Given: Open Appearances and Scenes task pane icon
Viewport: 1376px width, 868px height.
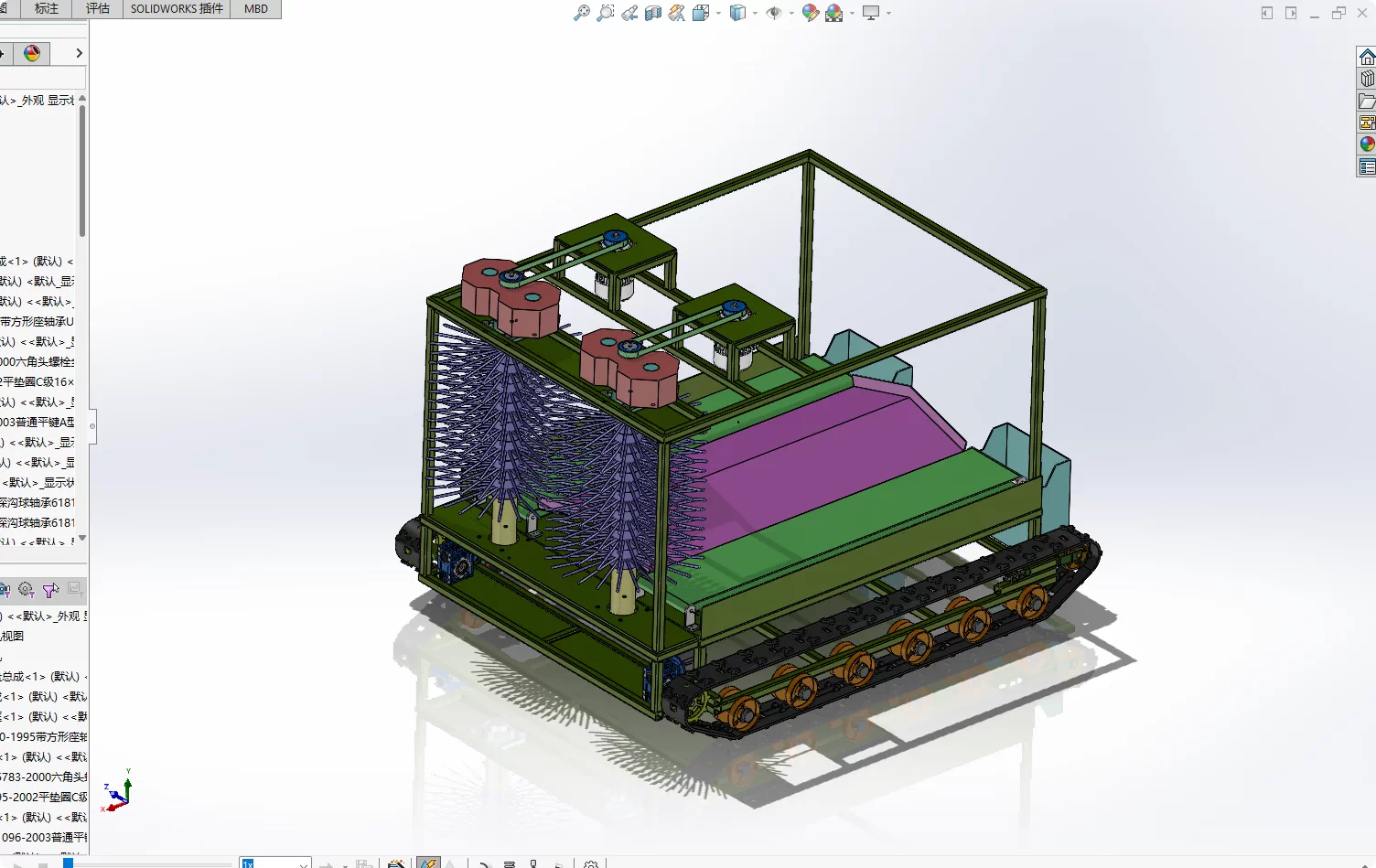Looking at the screenshot, I should (x=1367, y=145).
